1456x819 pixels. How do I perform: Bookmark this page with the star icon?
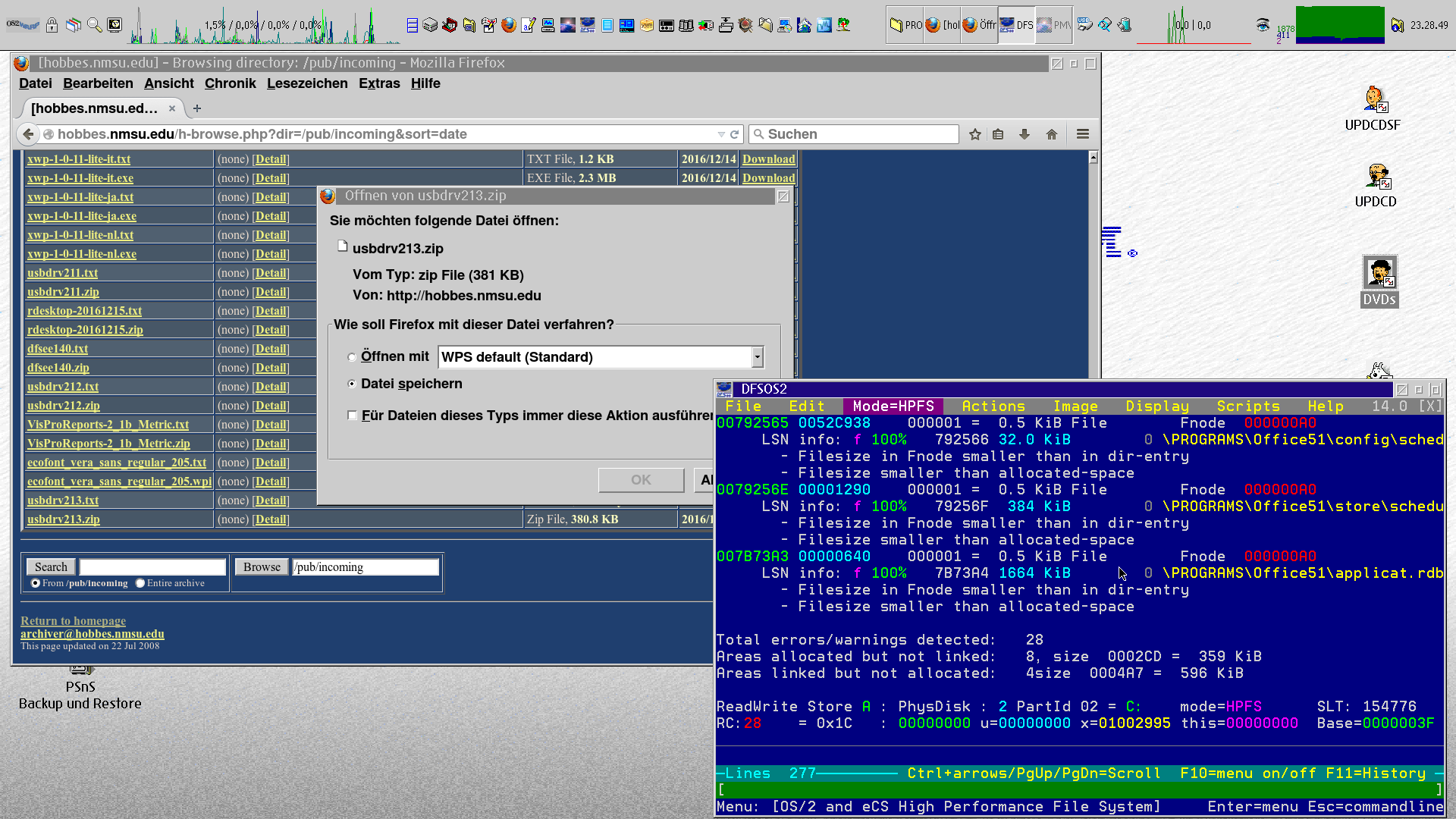(975, 134)
